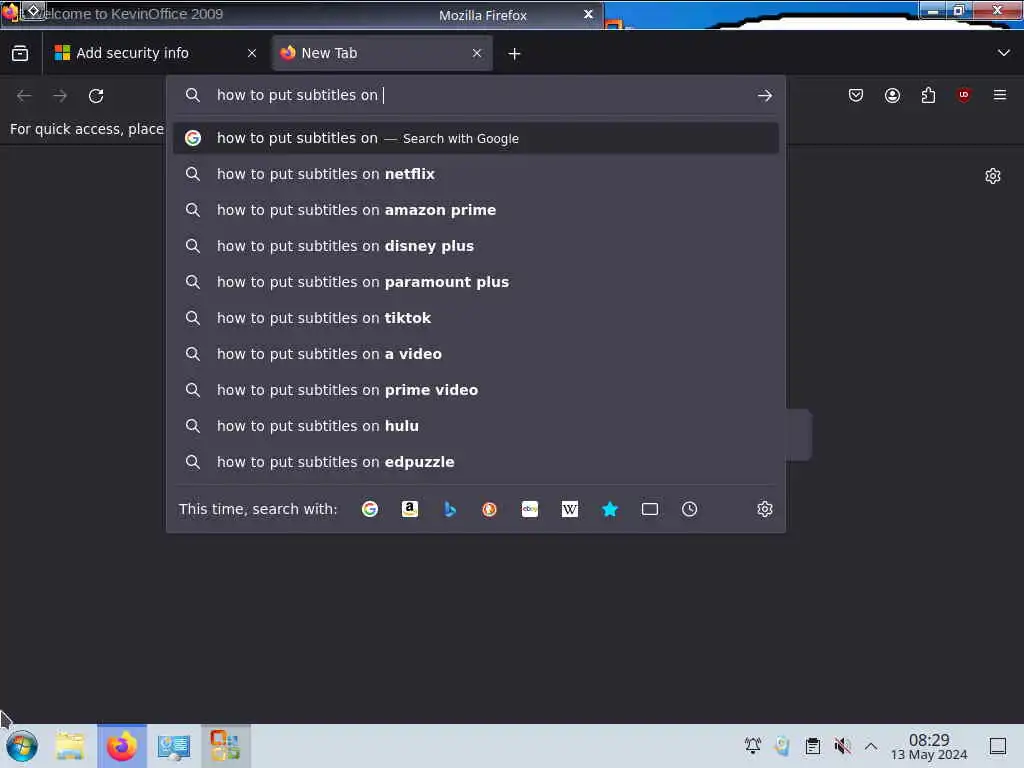Reload the current page

(96, 96)
